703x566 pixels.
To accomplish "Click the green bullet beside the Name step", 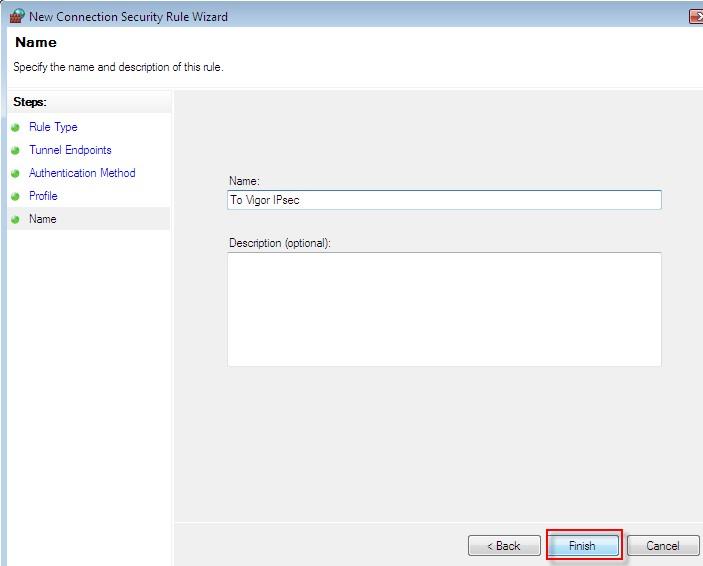I will (x=16, y=220).
